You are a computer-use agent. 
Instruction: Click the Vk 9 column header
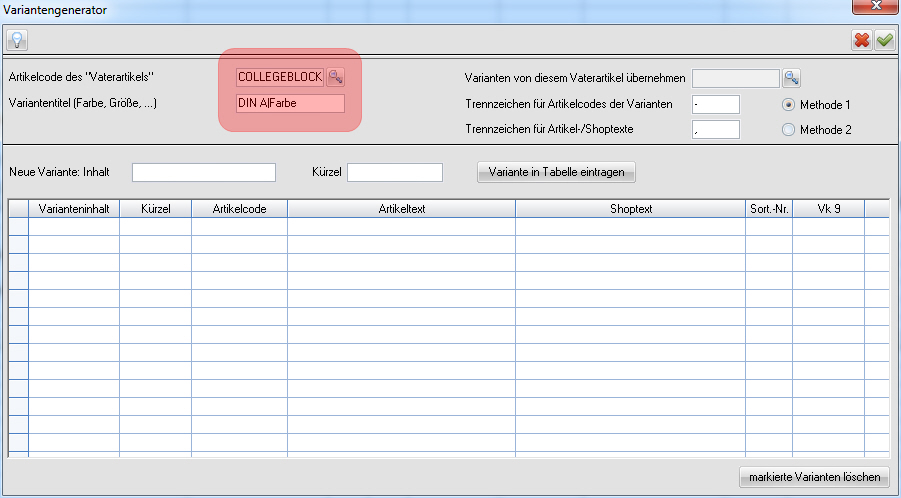tap(828, 208)
